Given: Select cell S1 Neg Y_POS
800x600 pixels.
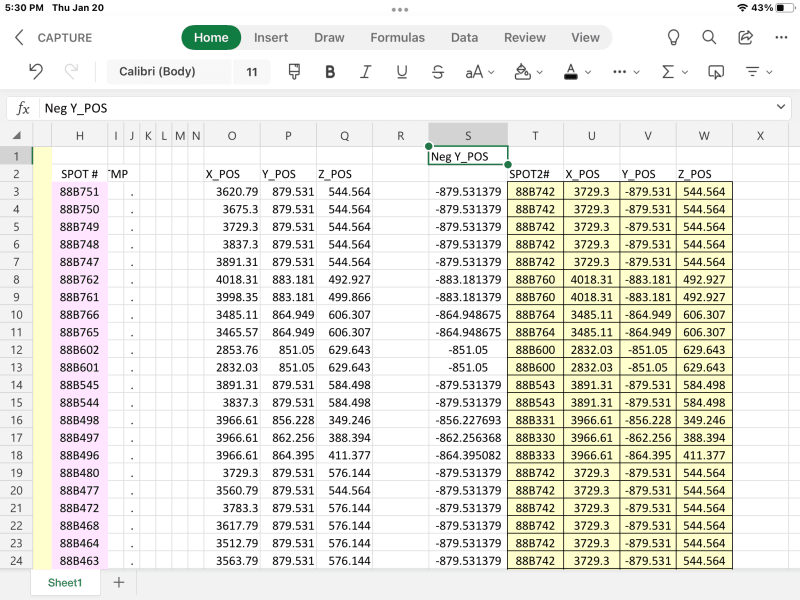Looking at the screenshot, I should 468,156.
